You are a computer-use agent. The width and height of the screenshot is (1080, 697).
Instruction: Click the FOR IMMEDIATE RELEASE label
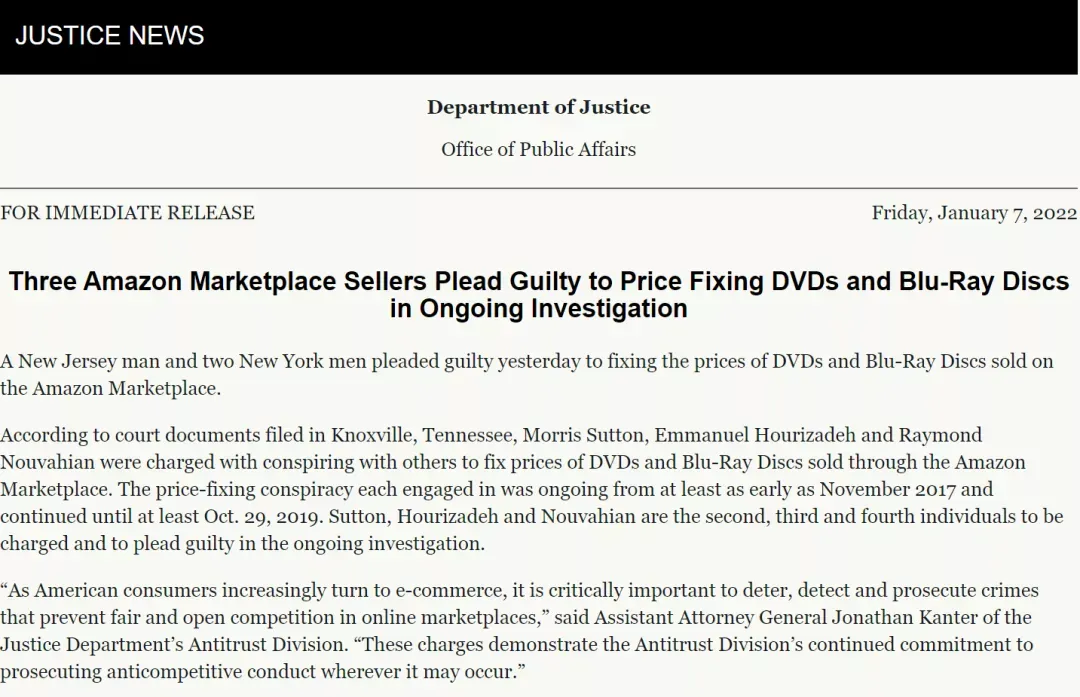point(127,212)
